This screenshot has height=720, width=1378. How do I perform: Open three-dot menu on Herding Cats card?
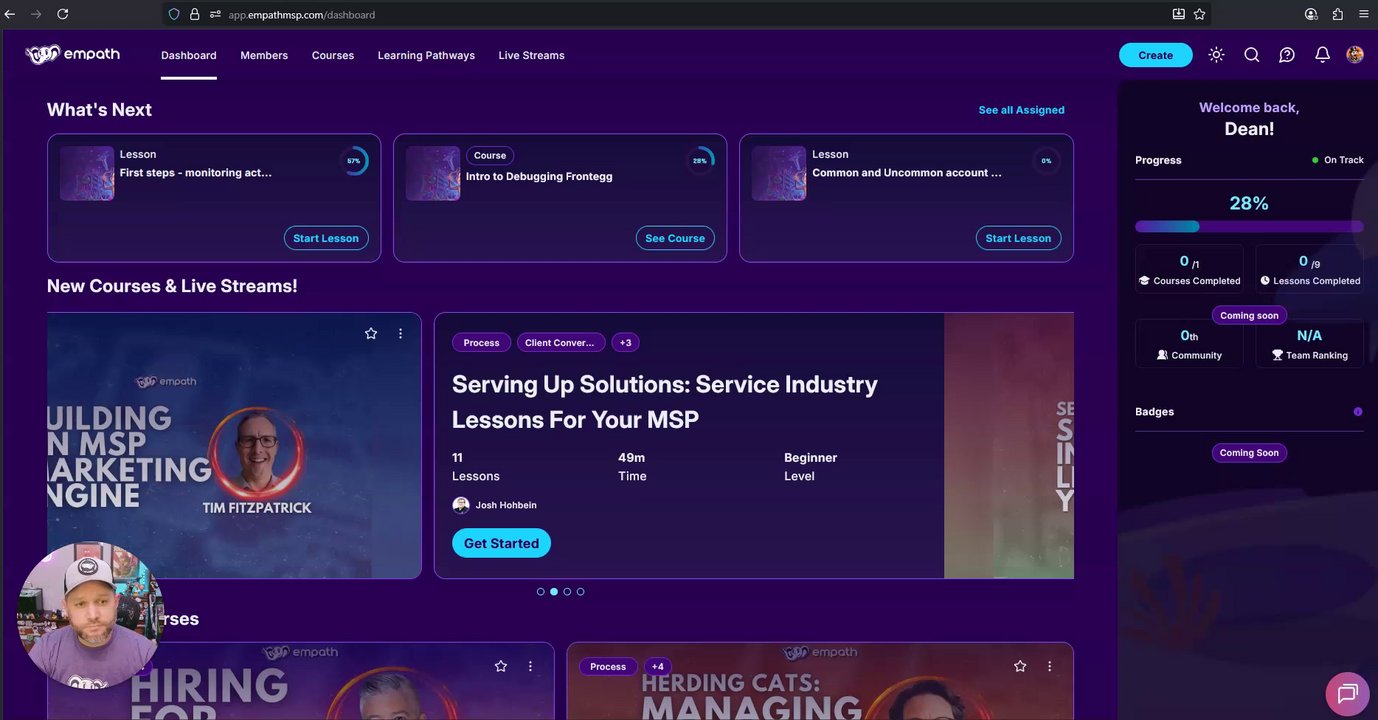[1049, 666]
